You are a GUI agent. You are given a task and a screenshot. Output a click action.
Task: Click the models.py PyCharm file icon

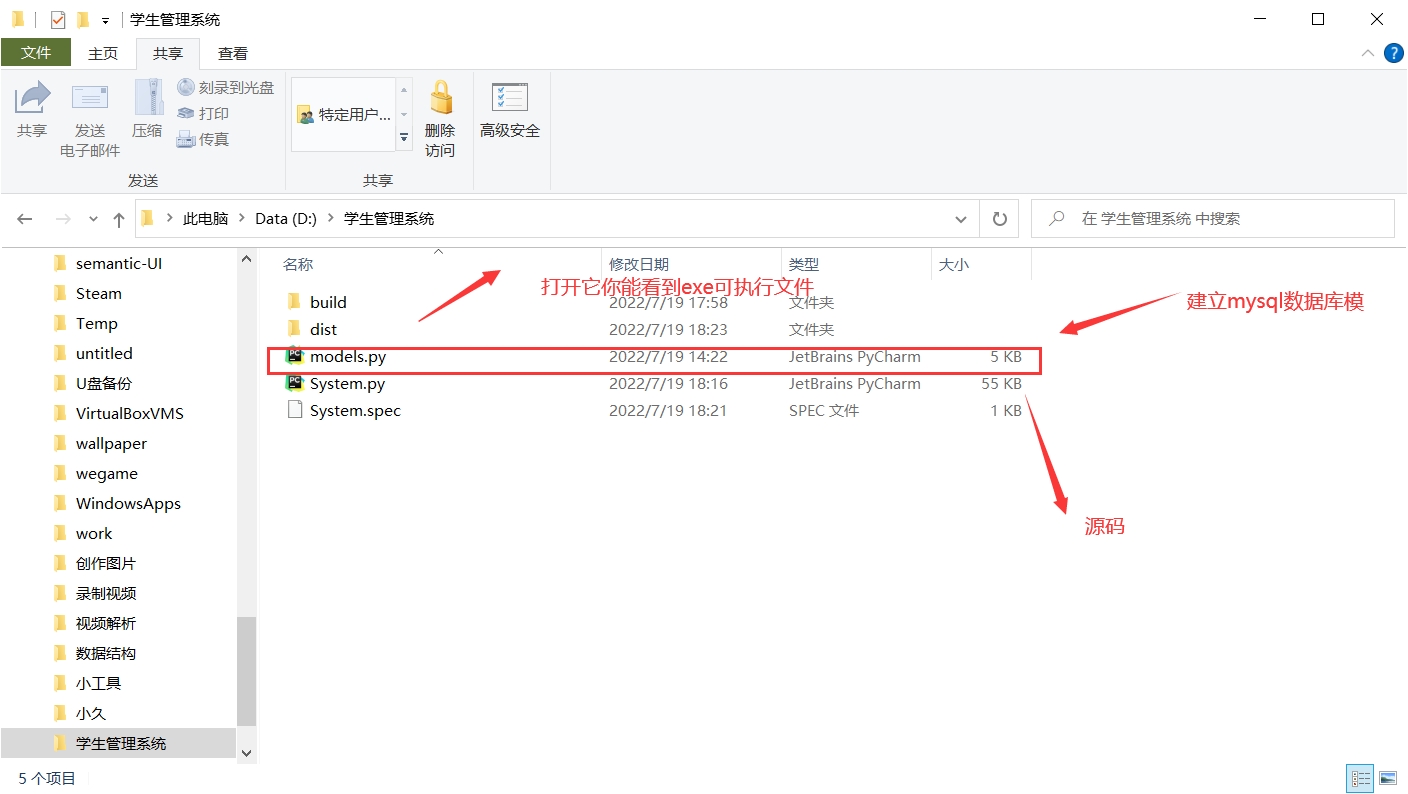pyautogui.click(x=295, y=356)
